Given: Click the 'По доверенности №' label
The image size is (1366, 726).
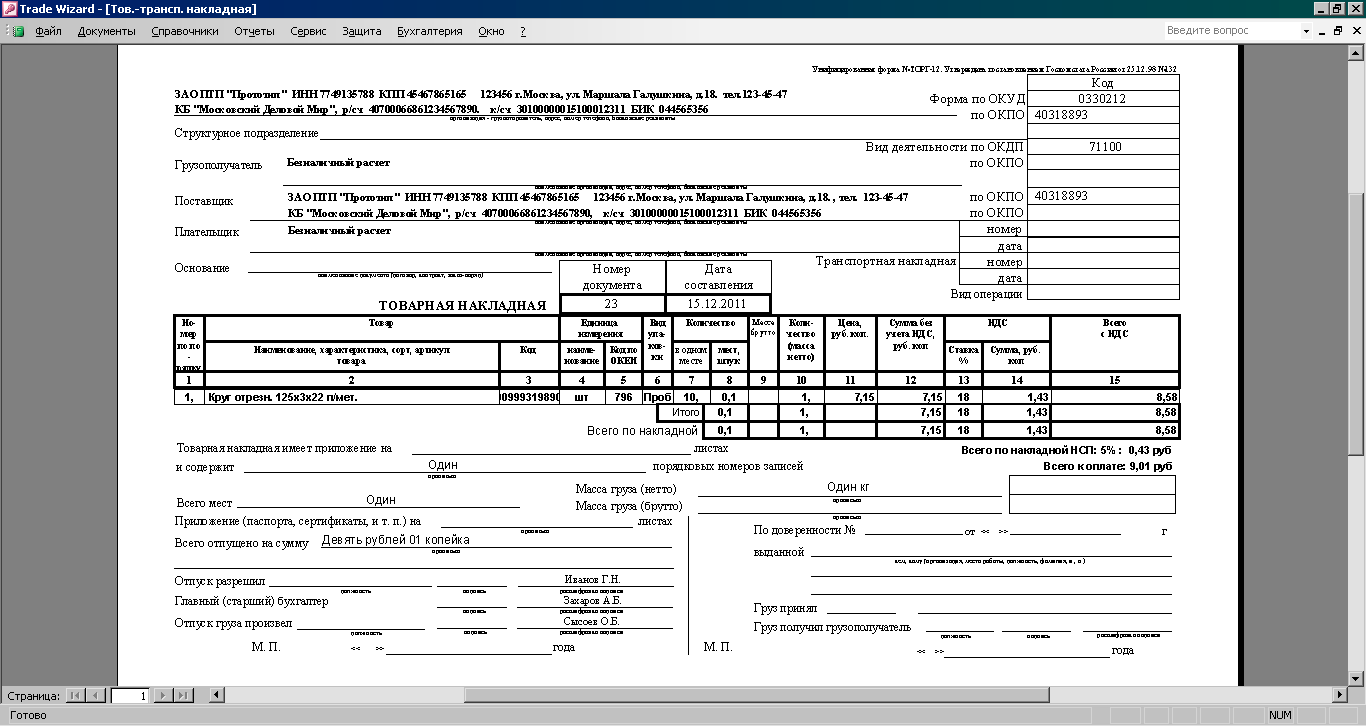Looking at the screenshot, I should (805, 530).
